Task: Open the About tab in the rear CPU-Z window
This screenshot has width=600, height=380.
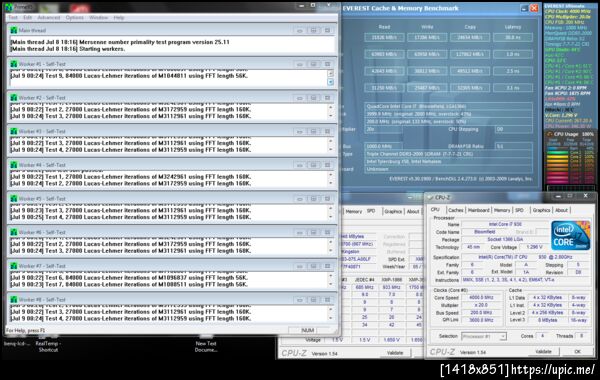Action: click(413, 211)
